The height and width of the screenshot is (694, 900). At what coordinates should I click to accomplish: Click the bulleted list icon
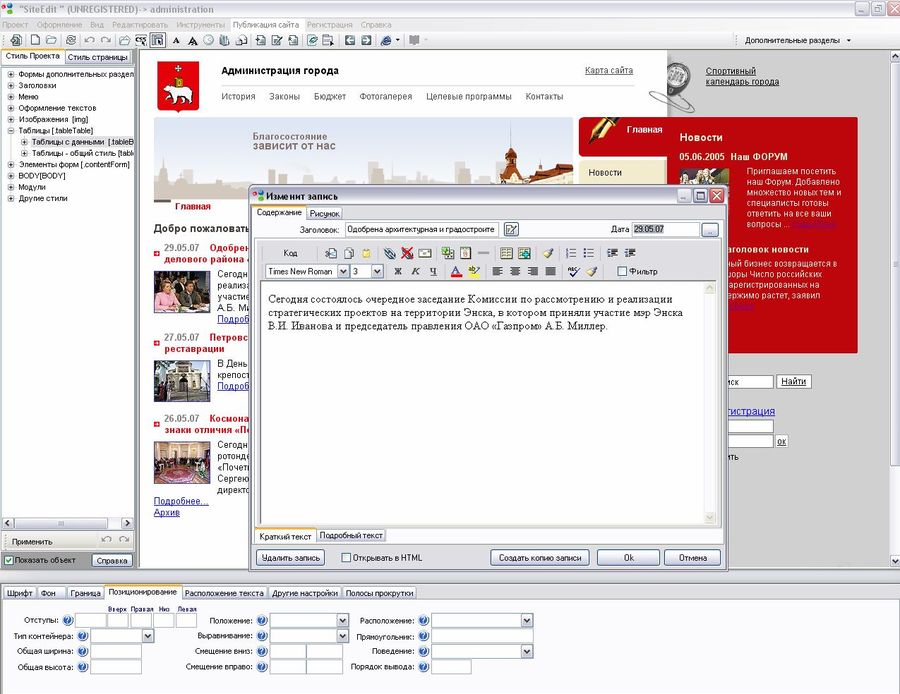(x=588, y=253)
